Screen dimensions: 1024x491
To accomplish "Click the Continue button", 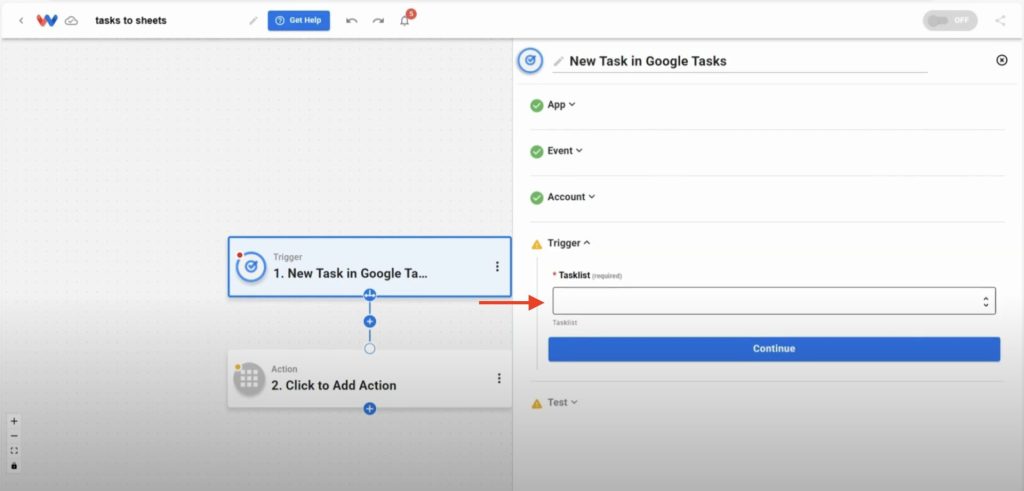I will pyautogui.click(x=774, y=349).
